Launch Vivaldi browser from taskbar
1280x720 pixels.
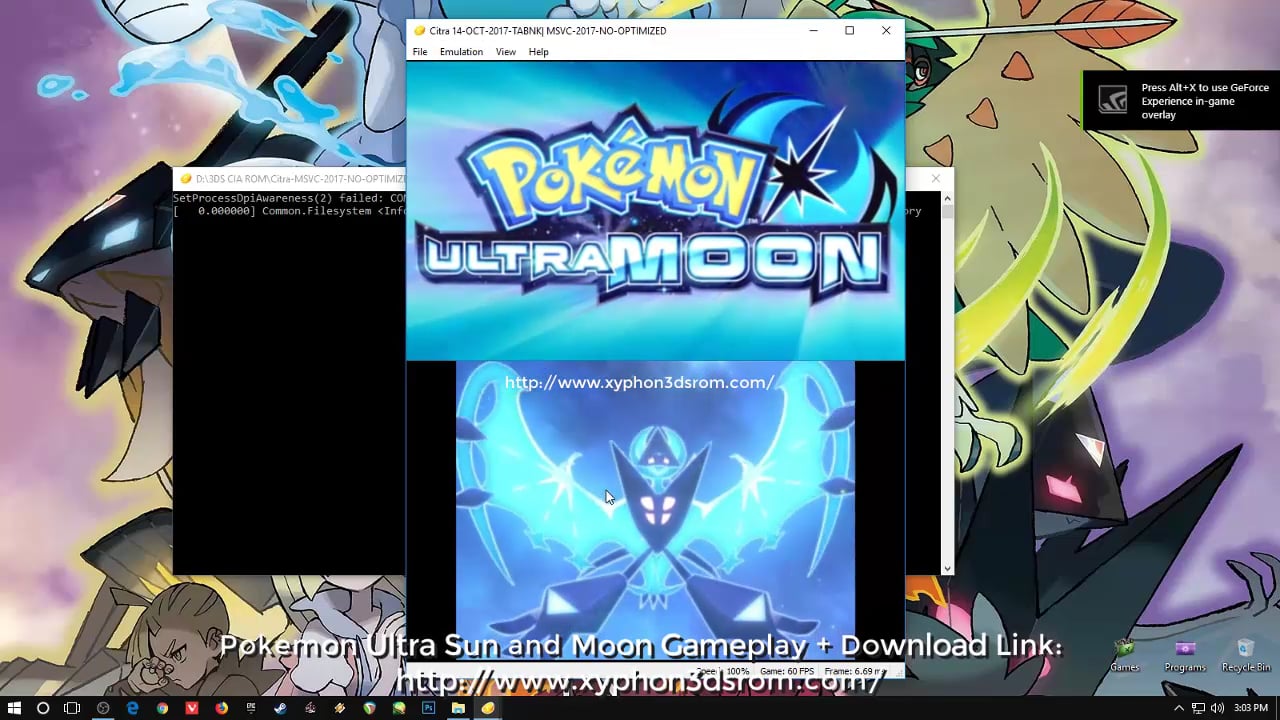click(192, 708)
